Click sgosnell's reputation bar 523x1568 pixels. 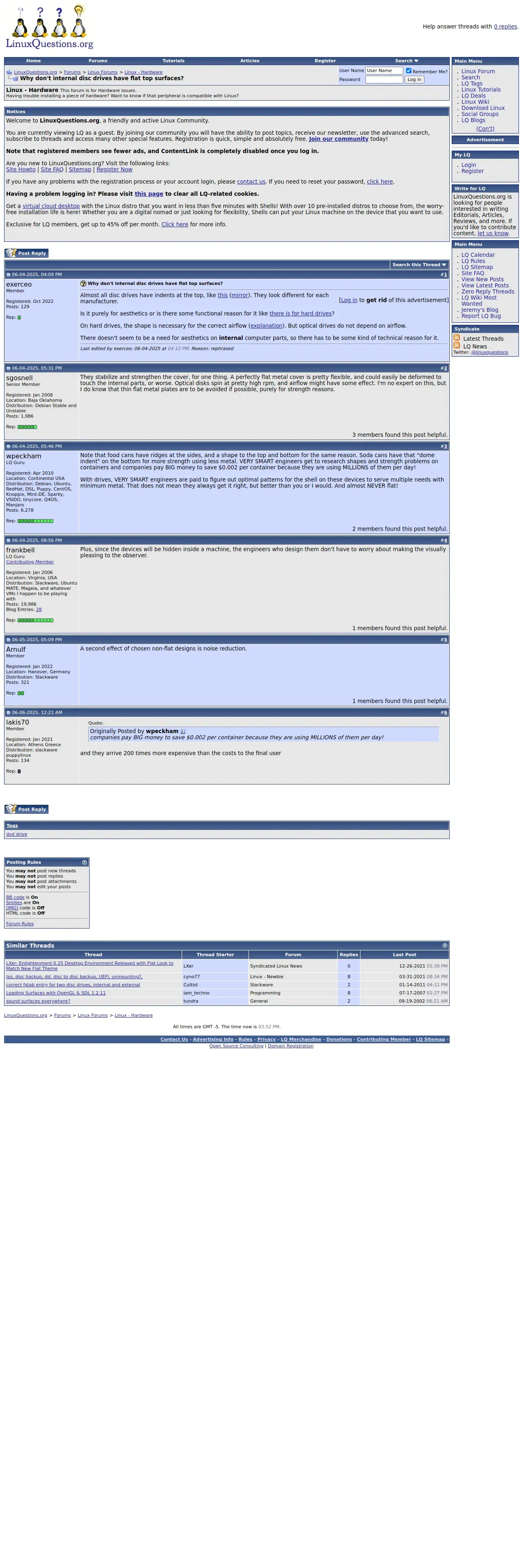click(x=27, y=427)
